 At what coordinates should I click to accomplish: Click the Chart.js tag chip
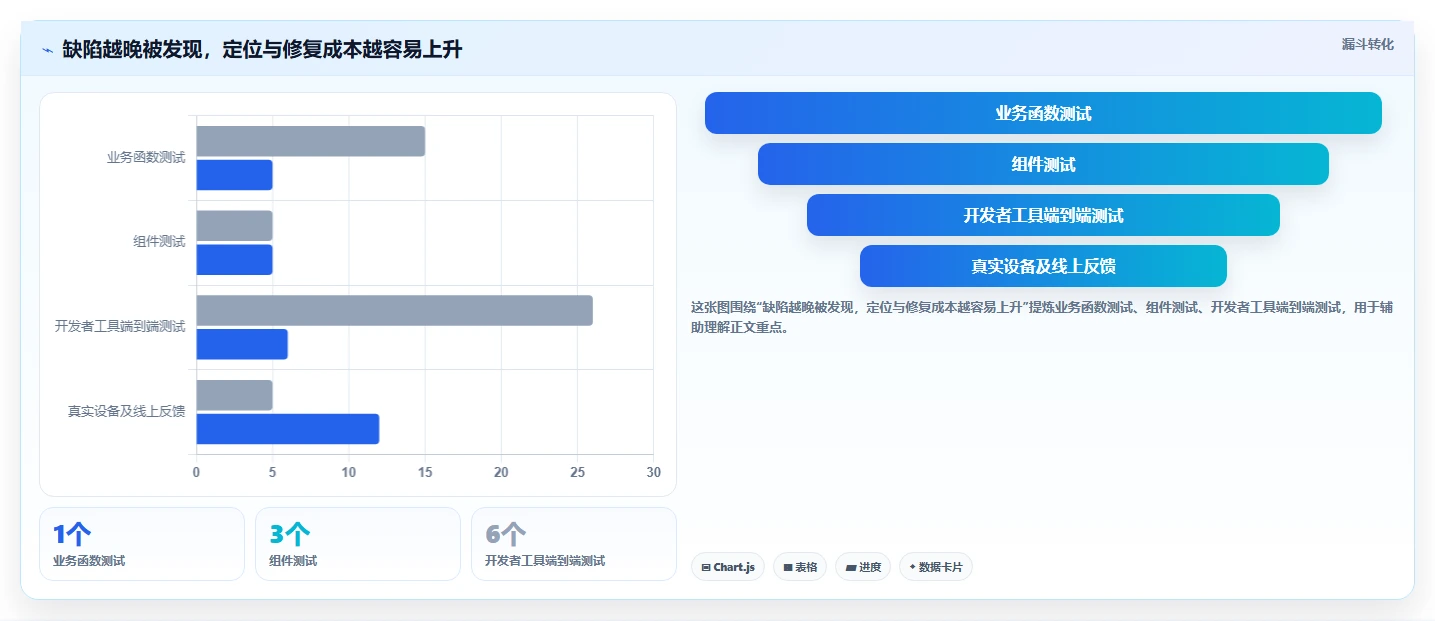point(728,567)
